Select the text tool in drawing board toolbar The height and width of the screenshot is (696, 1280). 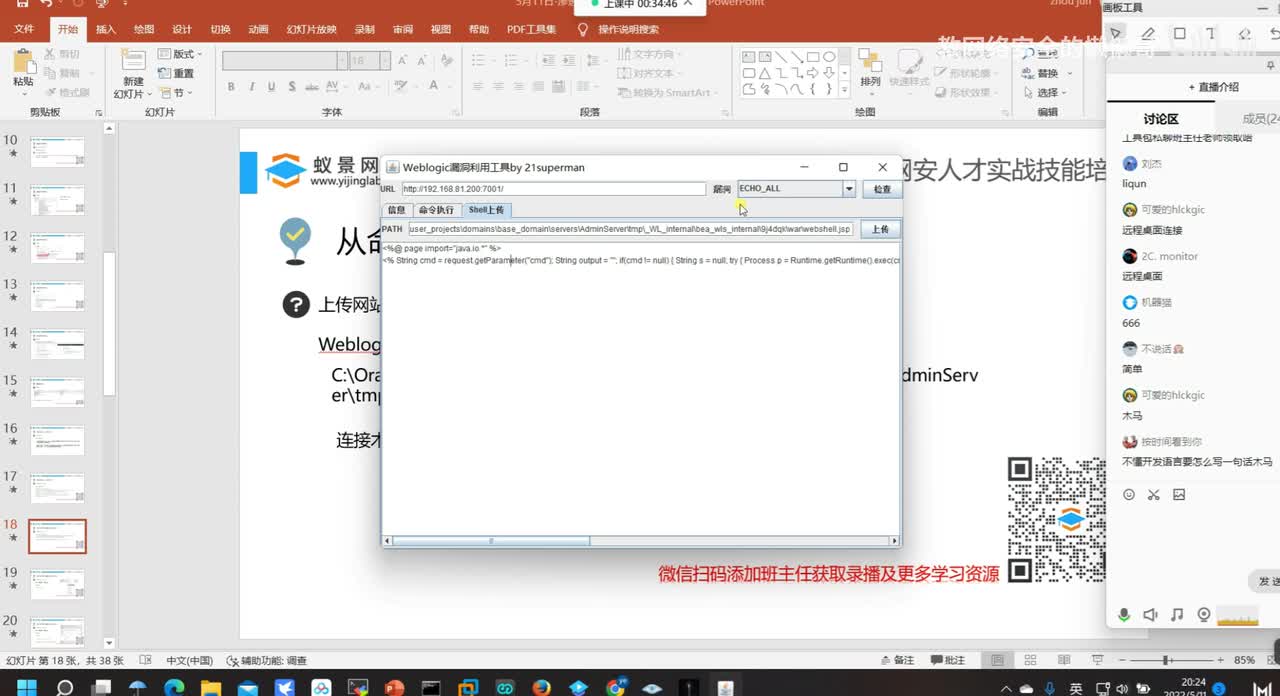coord(1212,33)
